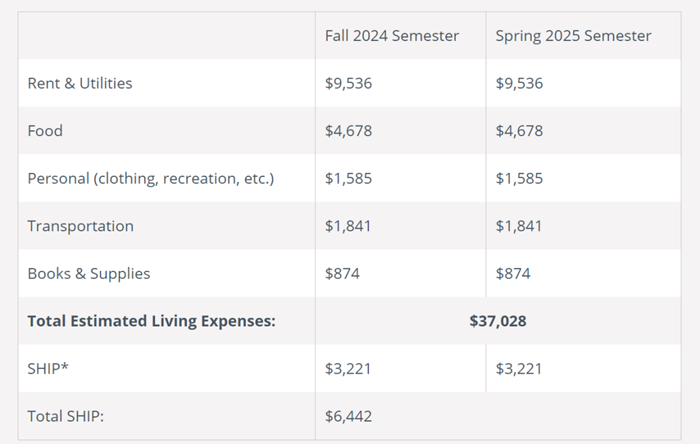Click Spring semester $3,221 SHIP value
This screenshot has width=700, height=444.
(x=519, y=369)
